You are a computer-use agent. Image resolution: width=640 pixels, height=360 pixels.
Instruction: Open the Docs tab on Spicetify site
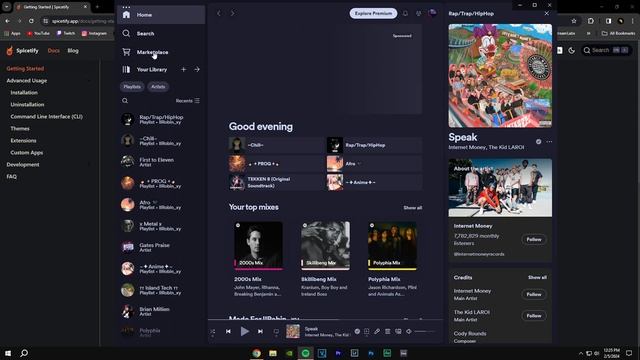(x=53, y=51)
